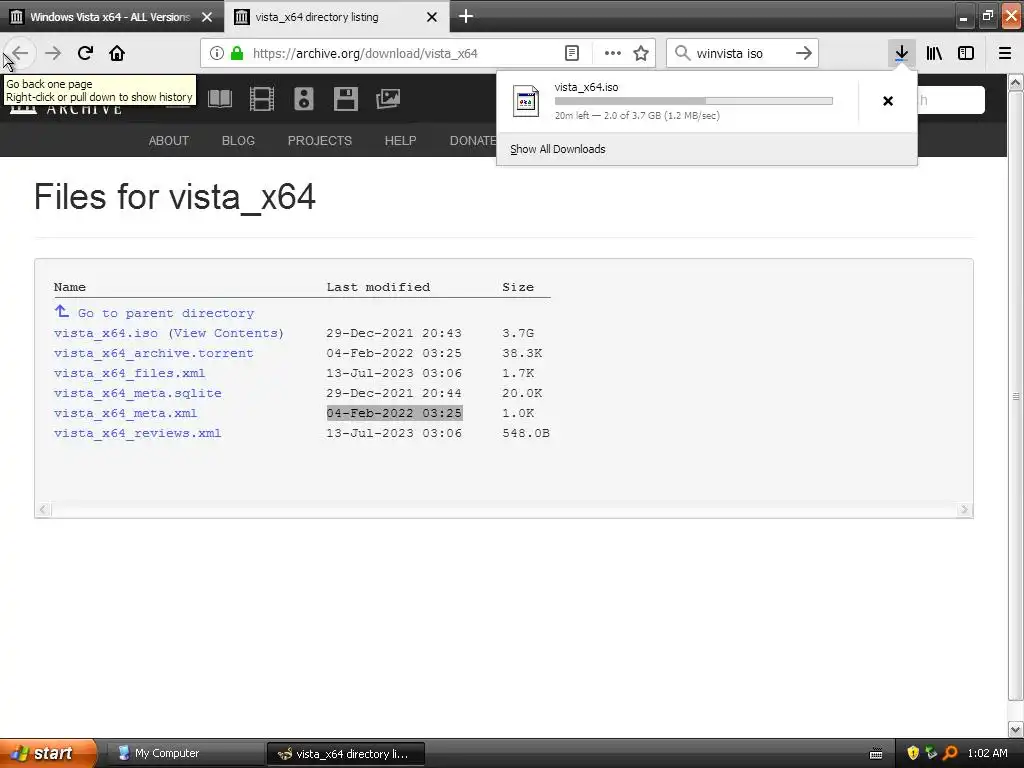Open the Firefox hamburger menu
This screenshot has width=1024, height=768.
click(1005, 53)
